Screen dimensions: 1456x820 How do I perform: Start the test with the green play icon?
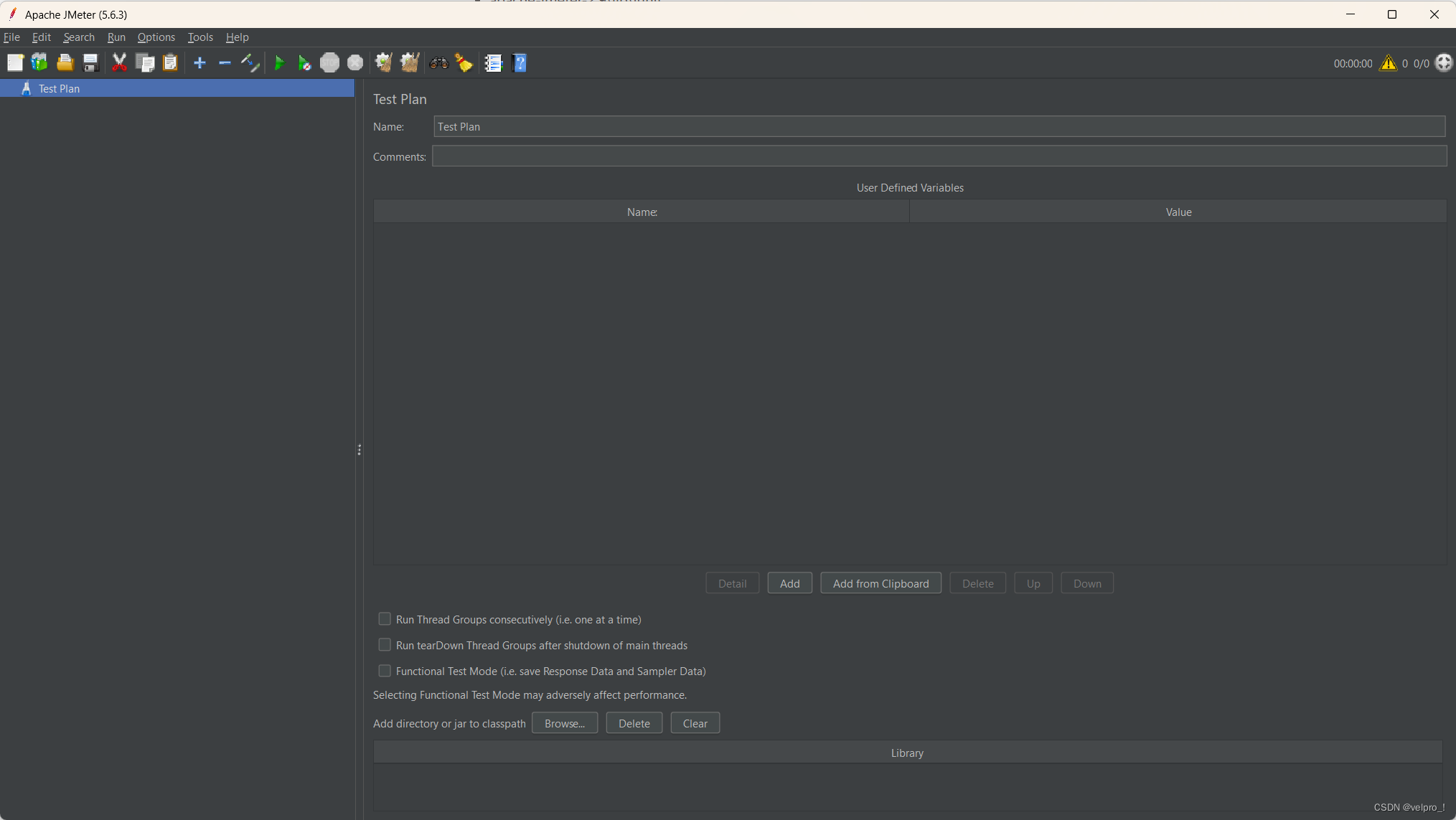[x=279, y=63]
